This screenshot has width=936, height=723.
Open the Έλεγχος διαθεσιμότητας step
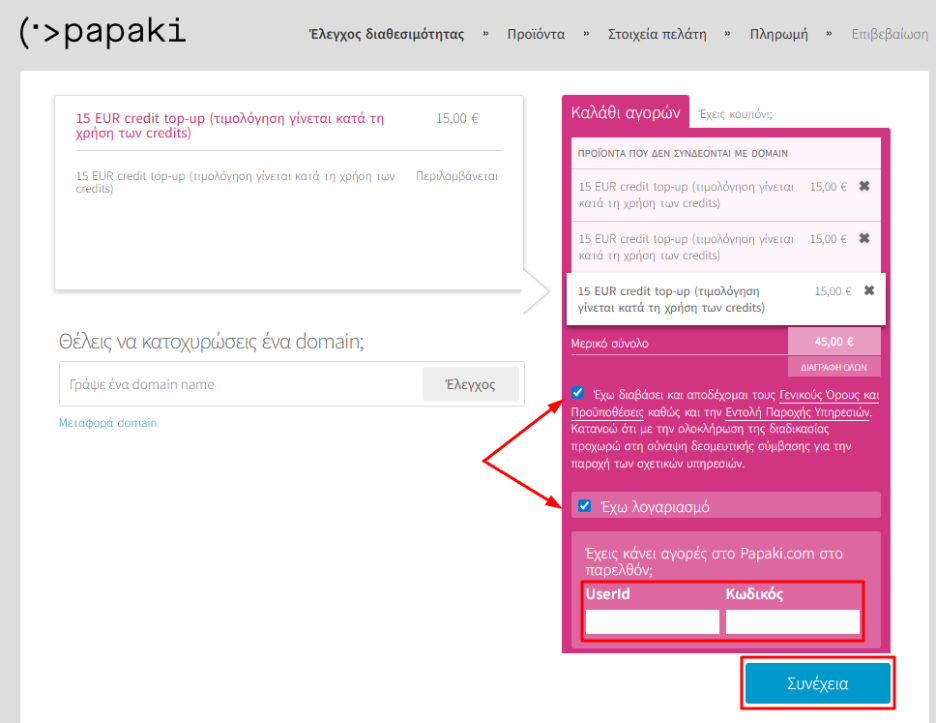point(386,35)
